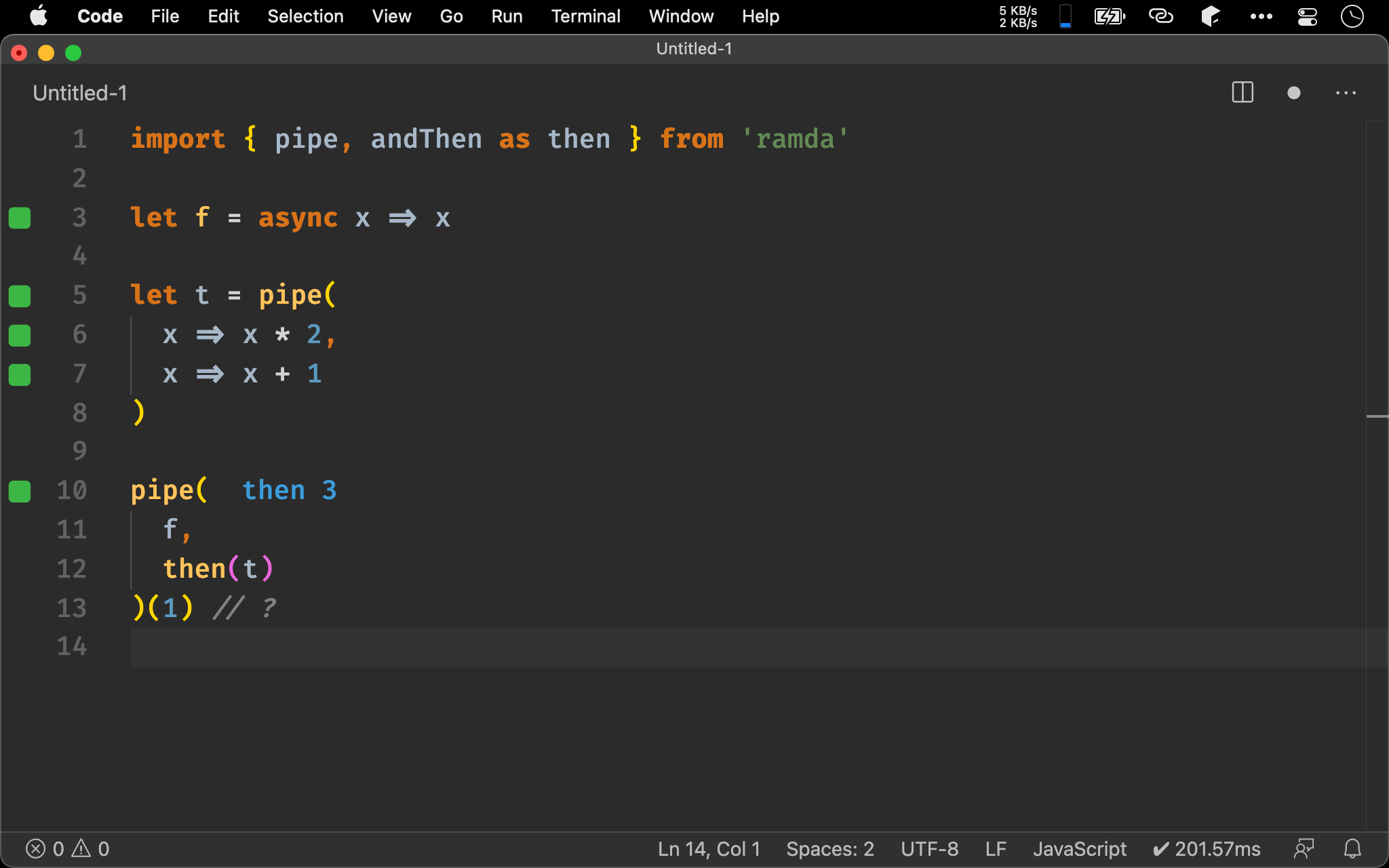Image resolution: width=1389 pixels, height=868 pixels.
Task: Click the cube-shaped menu bar icon
Action: pyautogui.click(x=1211, y=16)
